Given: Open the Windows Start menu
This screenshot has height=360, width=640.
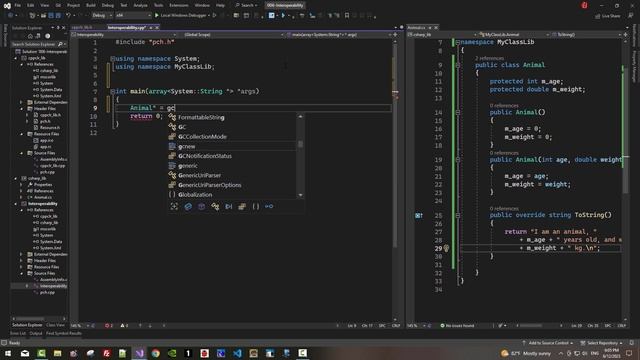Looking at the screenshot, I should click(x=8, y=353).
